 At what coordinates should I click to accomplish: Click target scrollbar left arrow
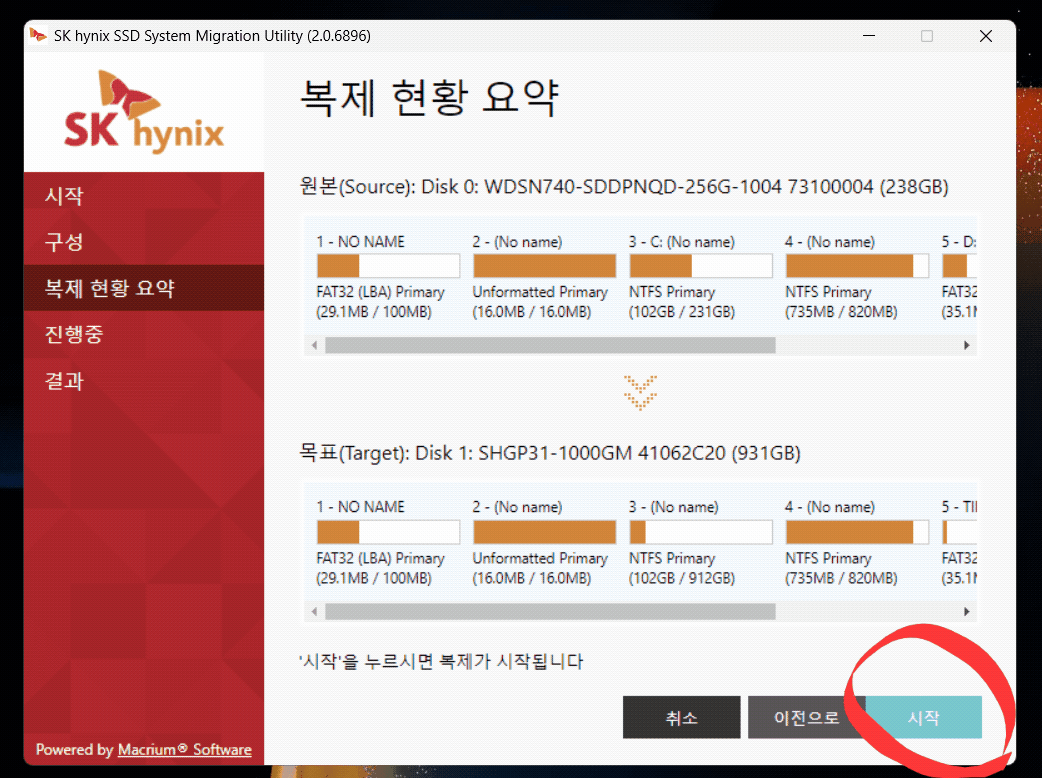(314, 611)
